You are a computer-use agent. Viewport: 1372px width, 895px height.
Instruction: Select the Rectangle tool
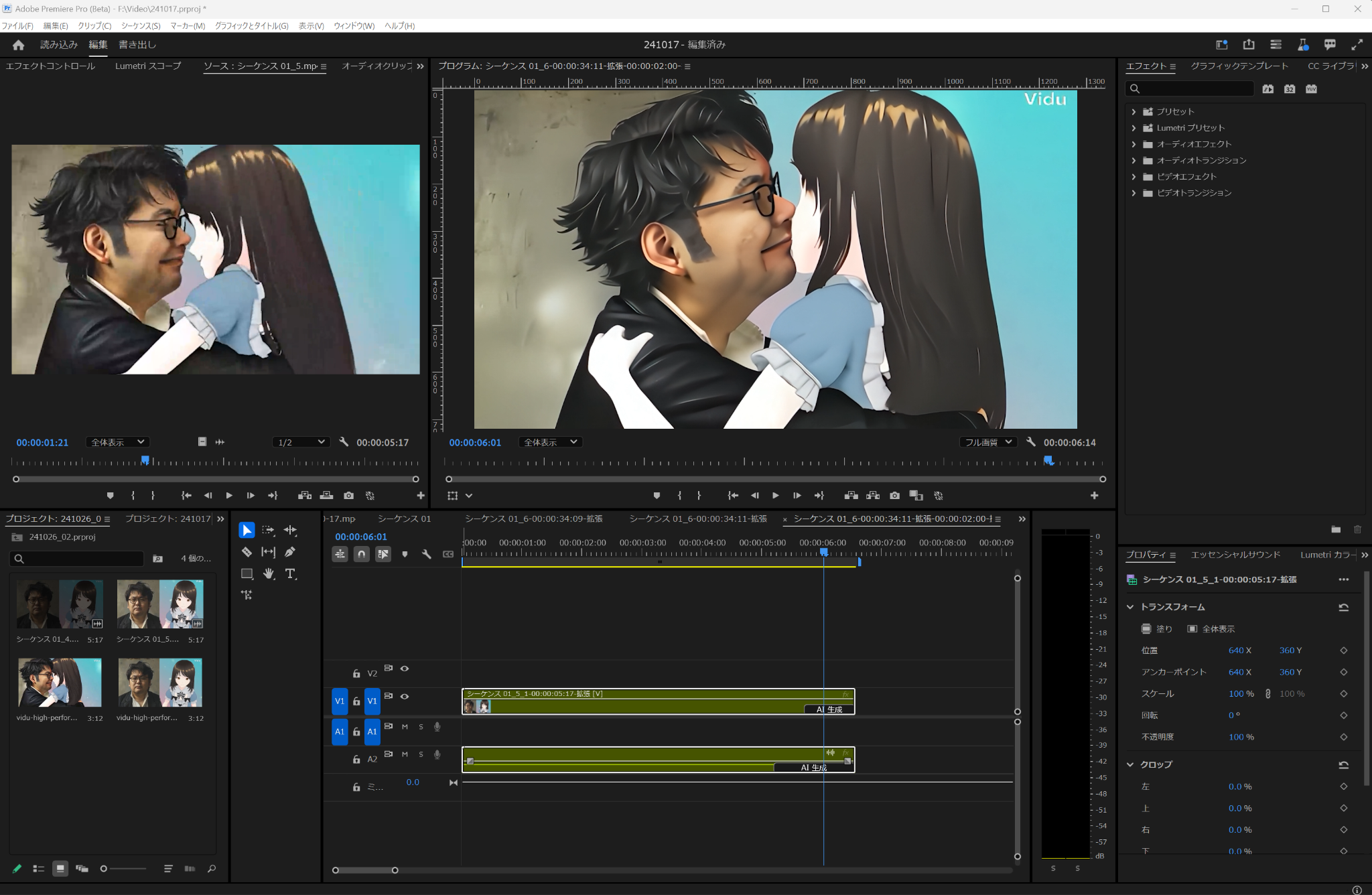tap(247, 573)
